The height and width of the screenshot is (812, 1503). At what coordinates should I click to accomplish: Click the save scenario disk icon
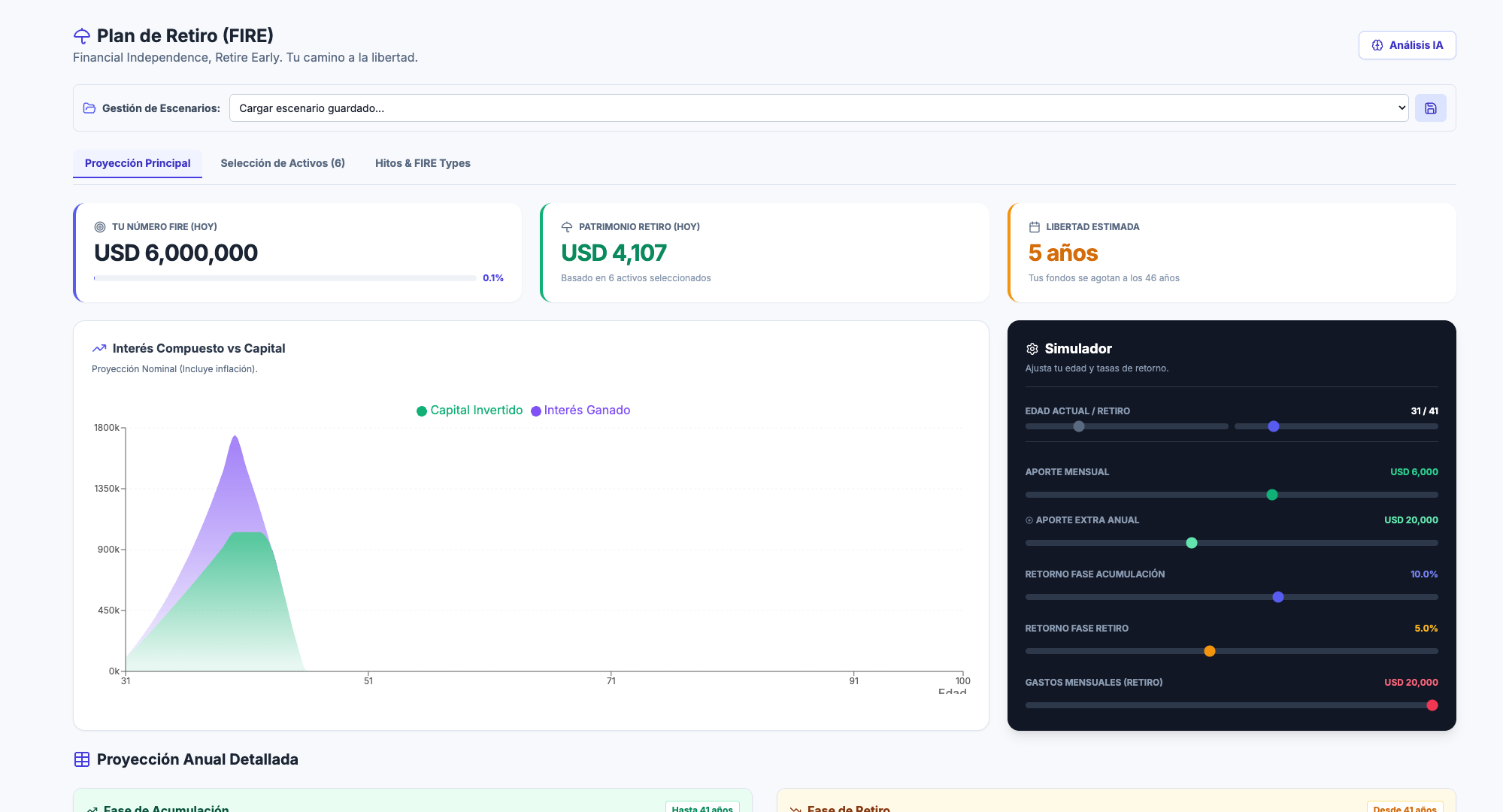pos(1431,108)
